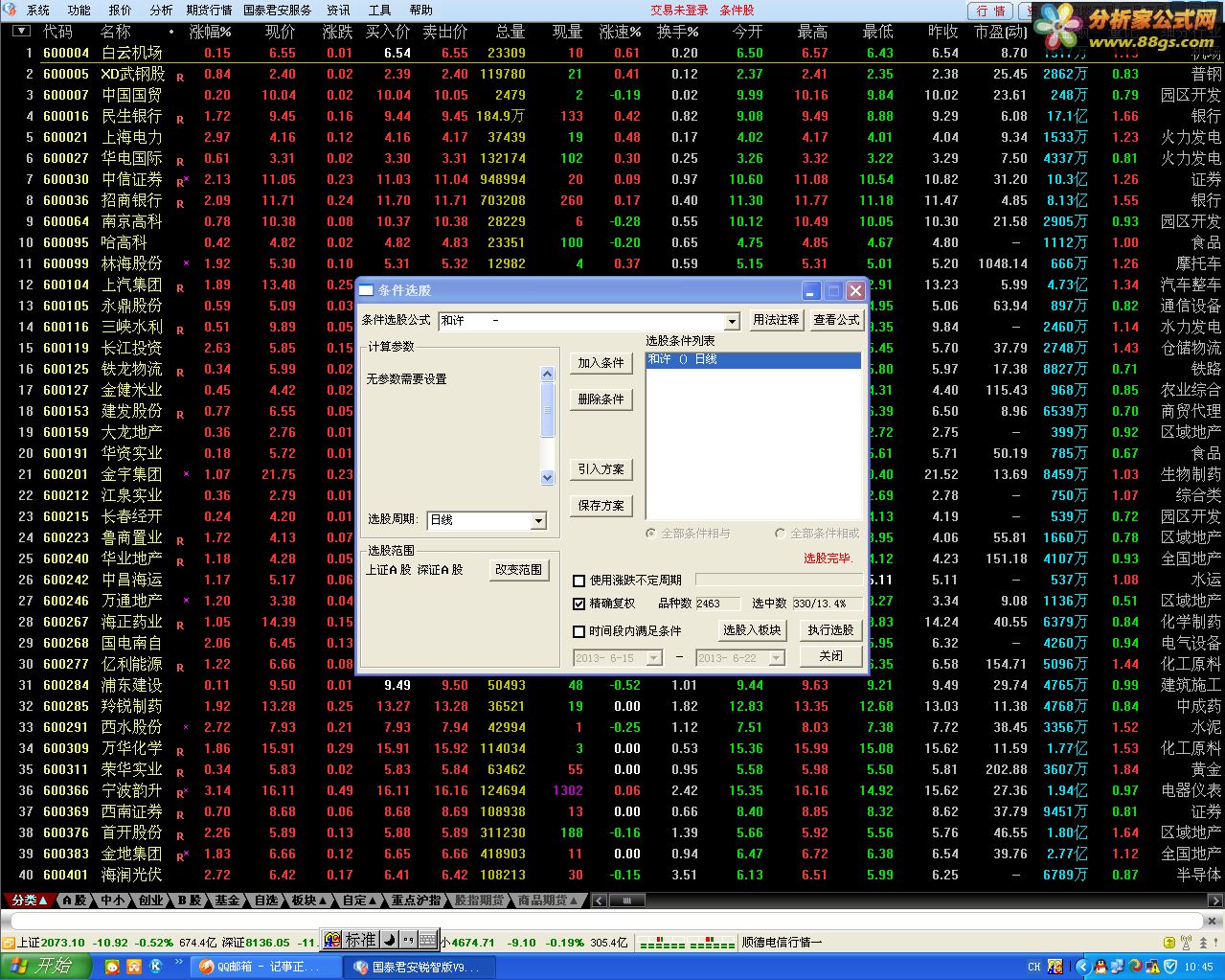Click the 执行选股 button
This screenshot has height=980, width=1225.
[830, 629]
